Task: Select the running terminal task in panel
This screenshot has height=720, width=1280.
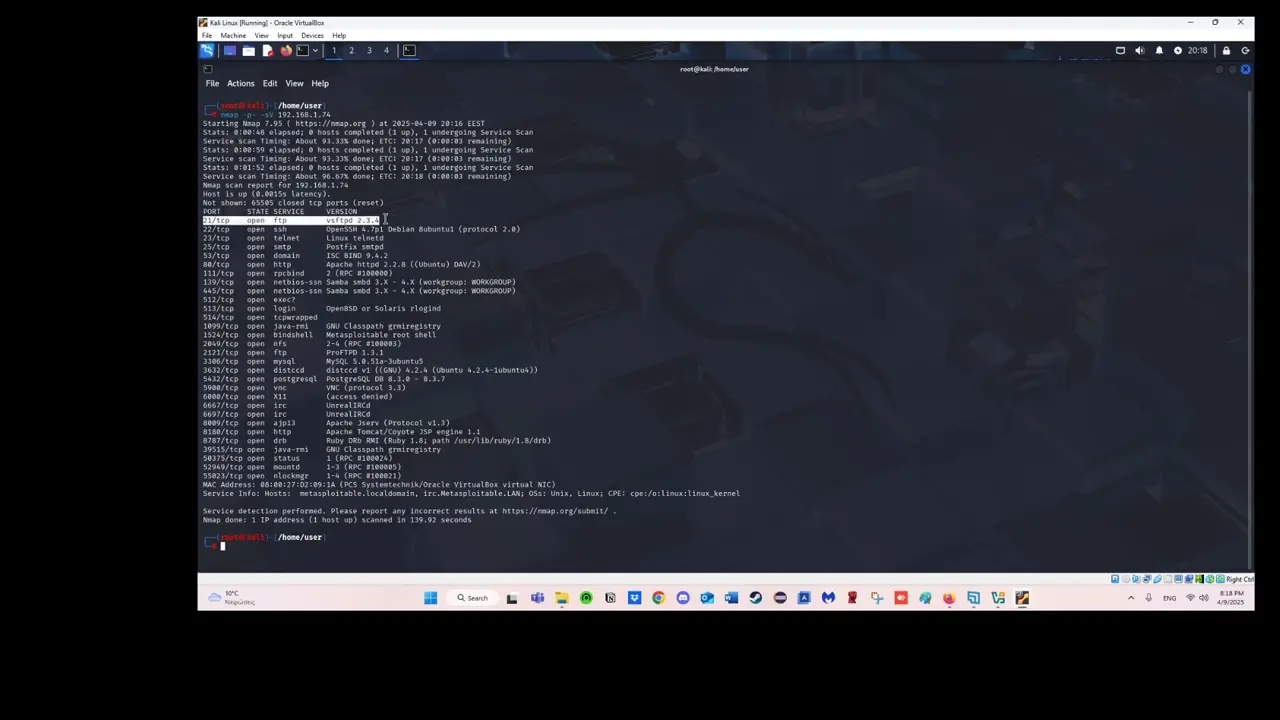Action: [x=409, y=50]
